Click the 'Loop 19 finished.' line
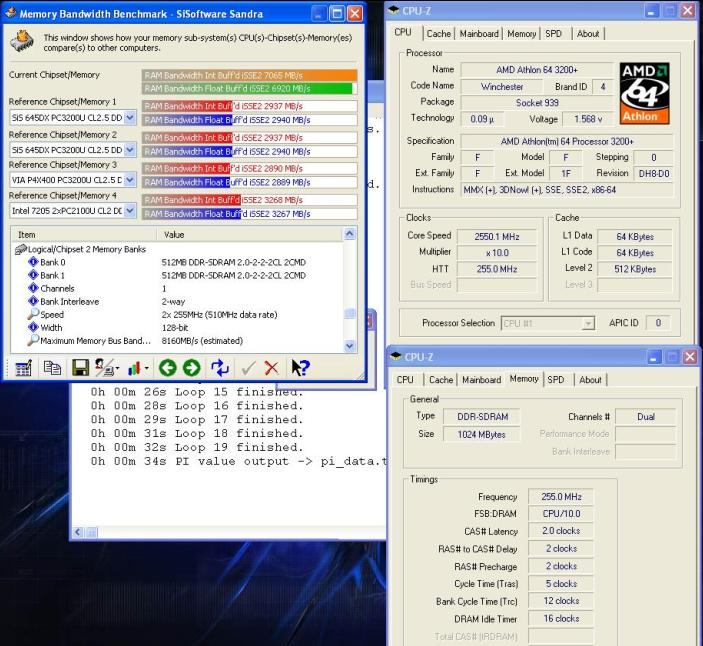This screenshot has height=646, width=703. (x=196, y=447)
